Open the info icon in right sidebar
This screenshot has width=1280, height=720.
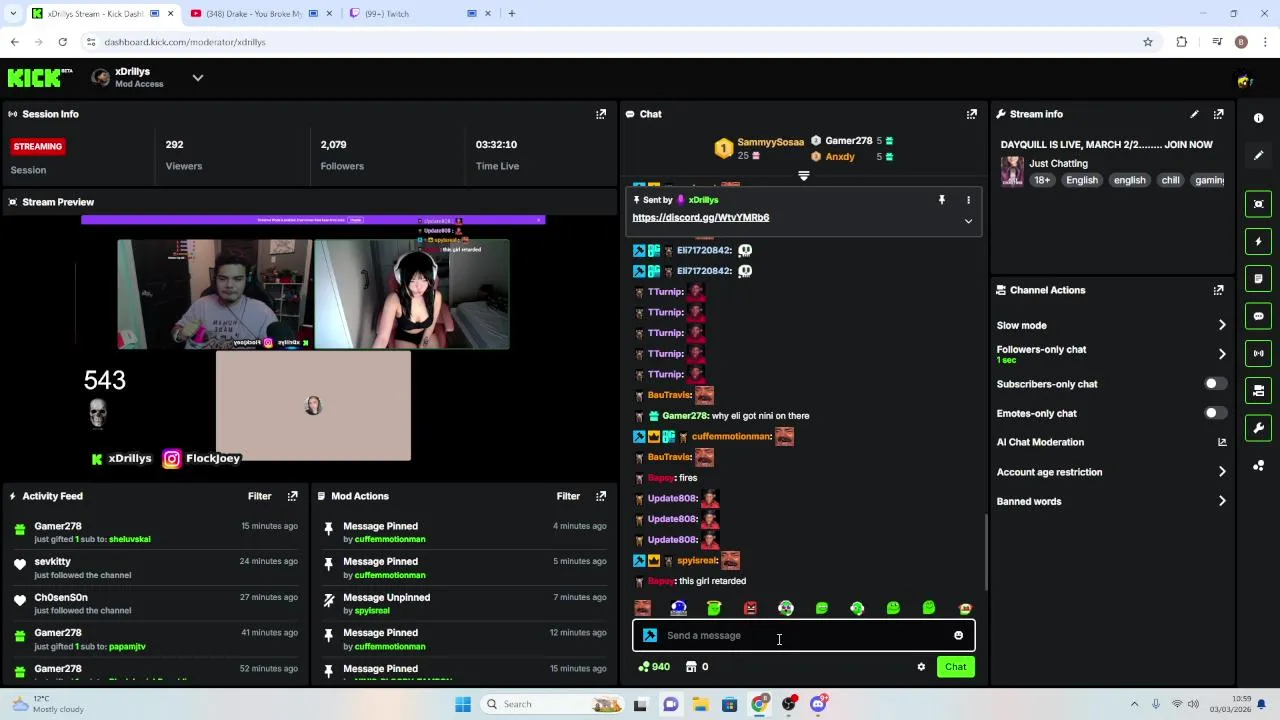point(1258,118)
